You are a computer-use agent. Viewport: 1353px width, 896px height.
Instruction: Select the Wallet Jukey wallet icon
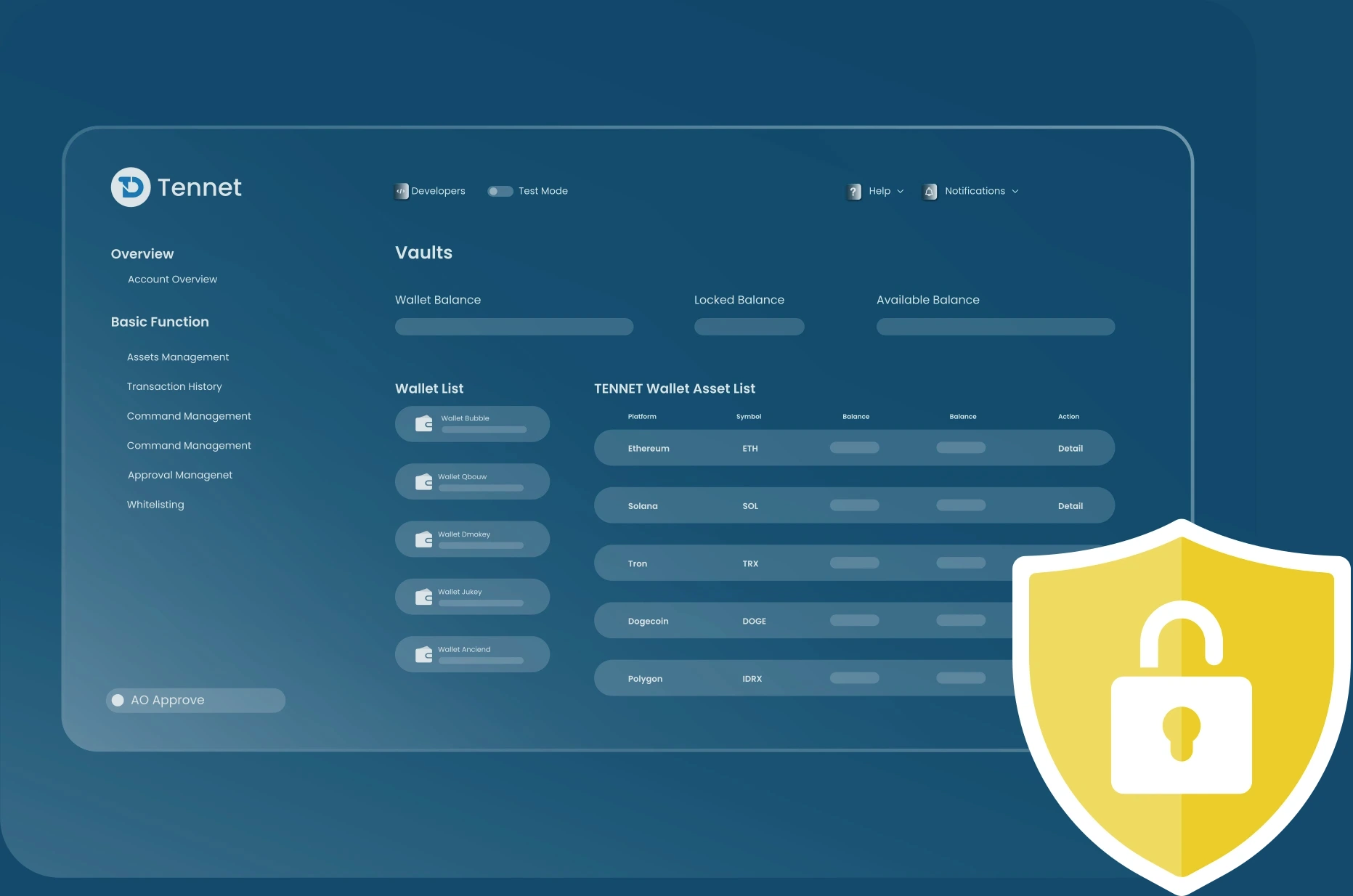tap(424, 597)
